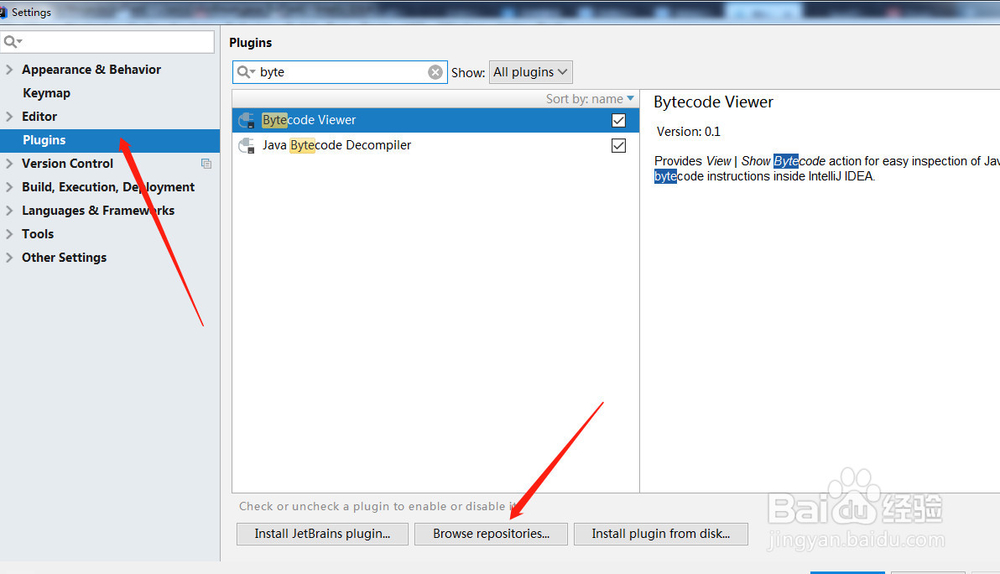Click the Bytecode Viewer details heading

(x=713, y=102)
